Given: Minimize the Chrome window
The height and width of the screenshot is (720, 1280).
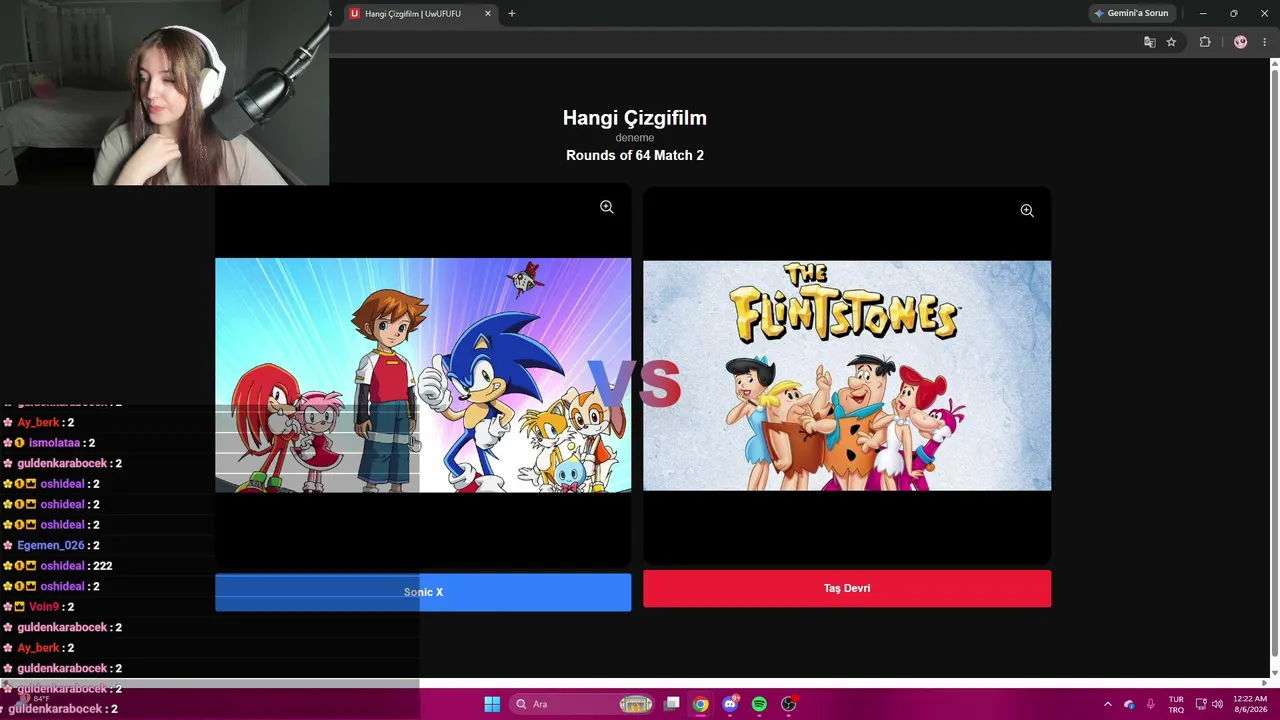Looking at the screenshot, I should [1203, 13].
